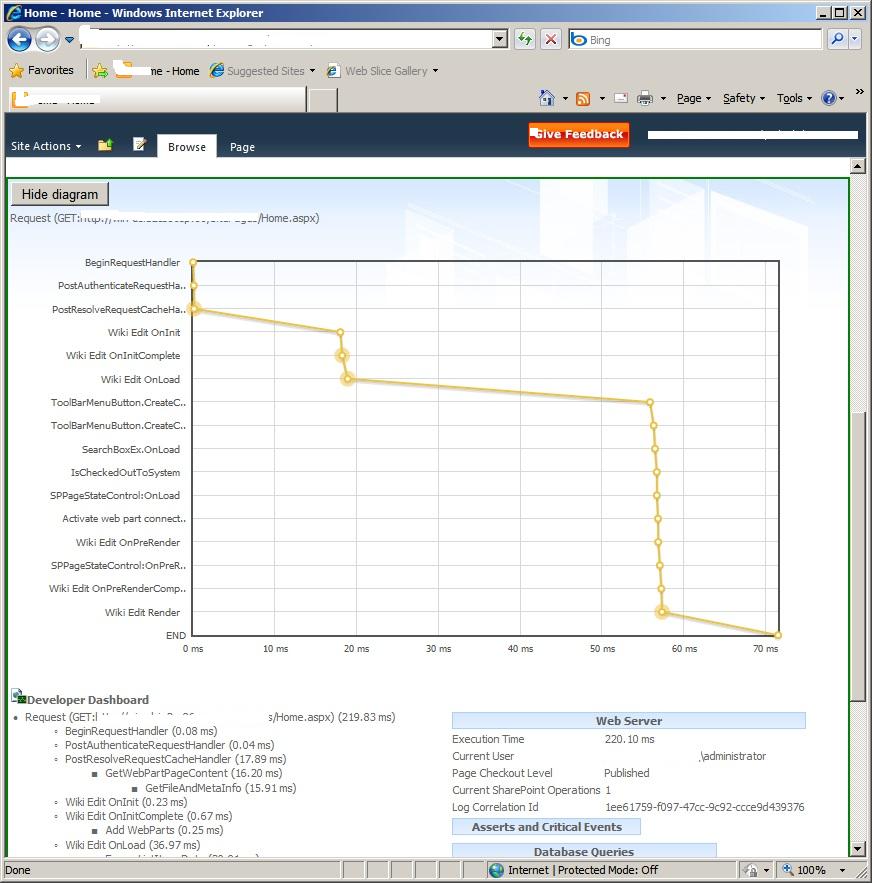Click the Developer Dashboard icon
Screen dimensions: 872x883
pyautogui.click(x=19, y=697)
